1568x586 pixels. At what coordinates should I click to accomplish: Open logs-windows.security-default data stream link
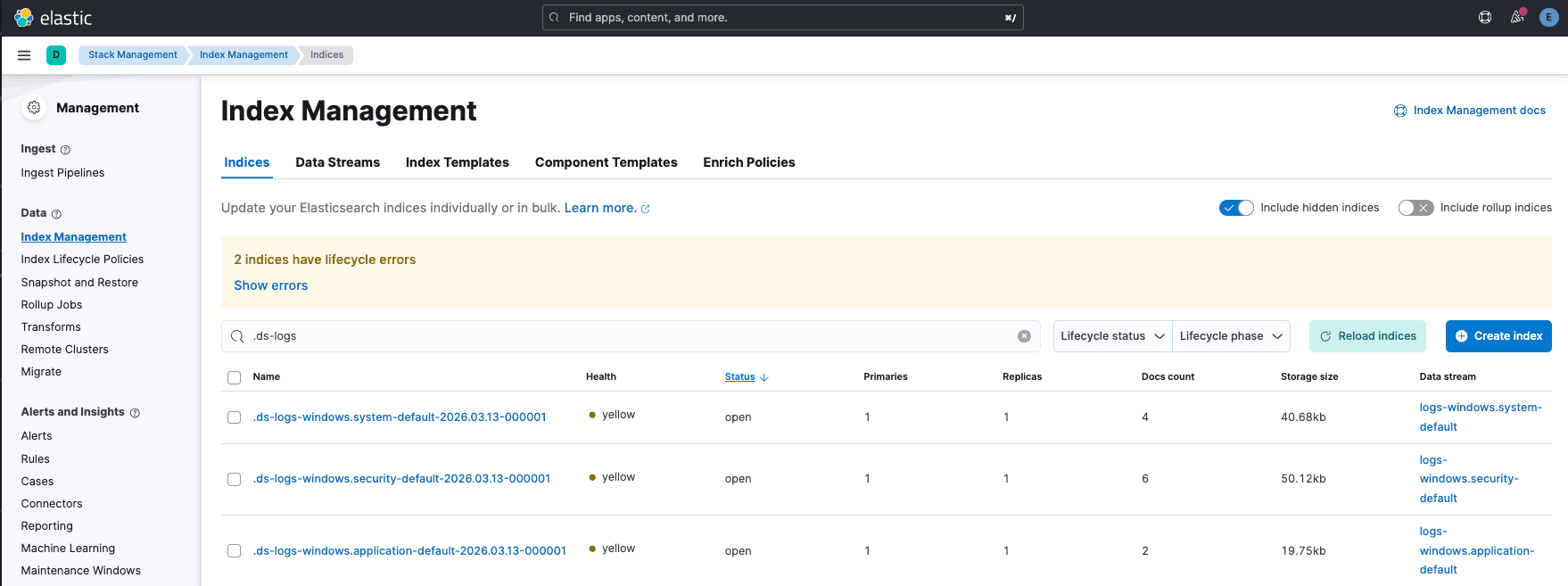click(1469, 479)
